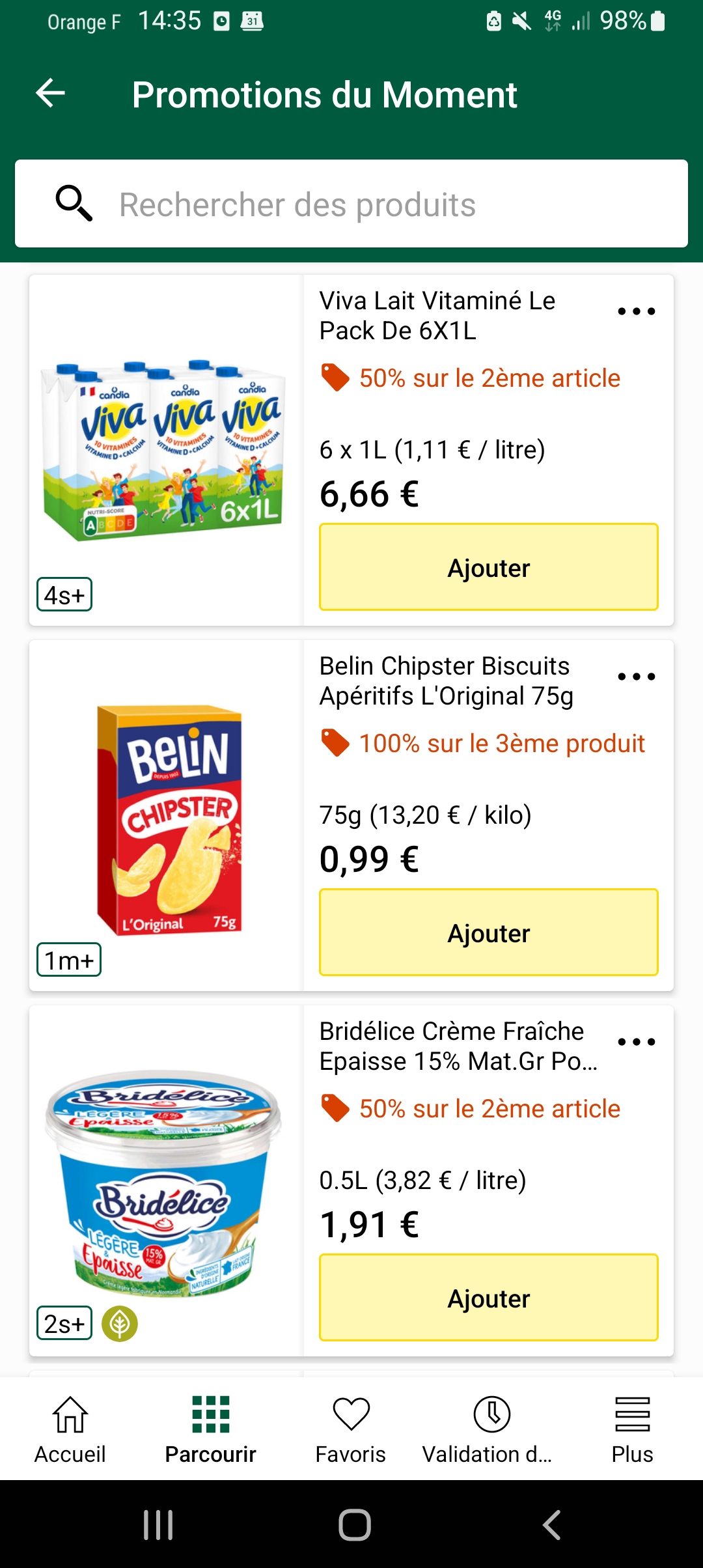Image resolution: width=703 pixels, height=1568 pixels.
Task: Click the Rechercher des produits search field
Action: click(x=351, y=204)
